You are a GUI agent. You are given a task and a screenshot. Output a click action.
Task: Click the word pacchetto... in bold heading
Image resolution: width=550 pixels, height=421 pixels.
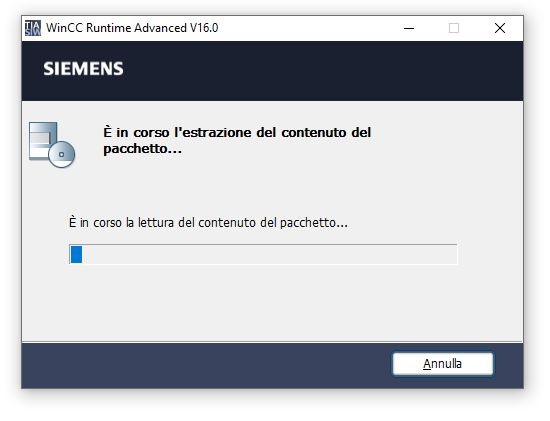click(142, 149)
